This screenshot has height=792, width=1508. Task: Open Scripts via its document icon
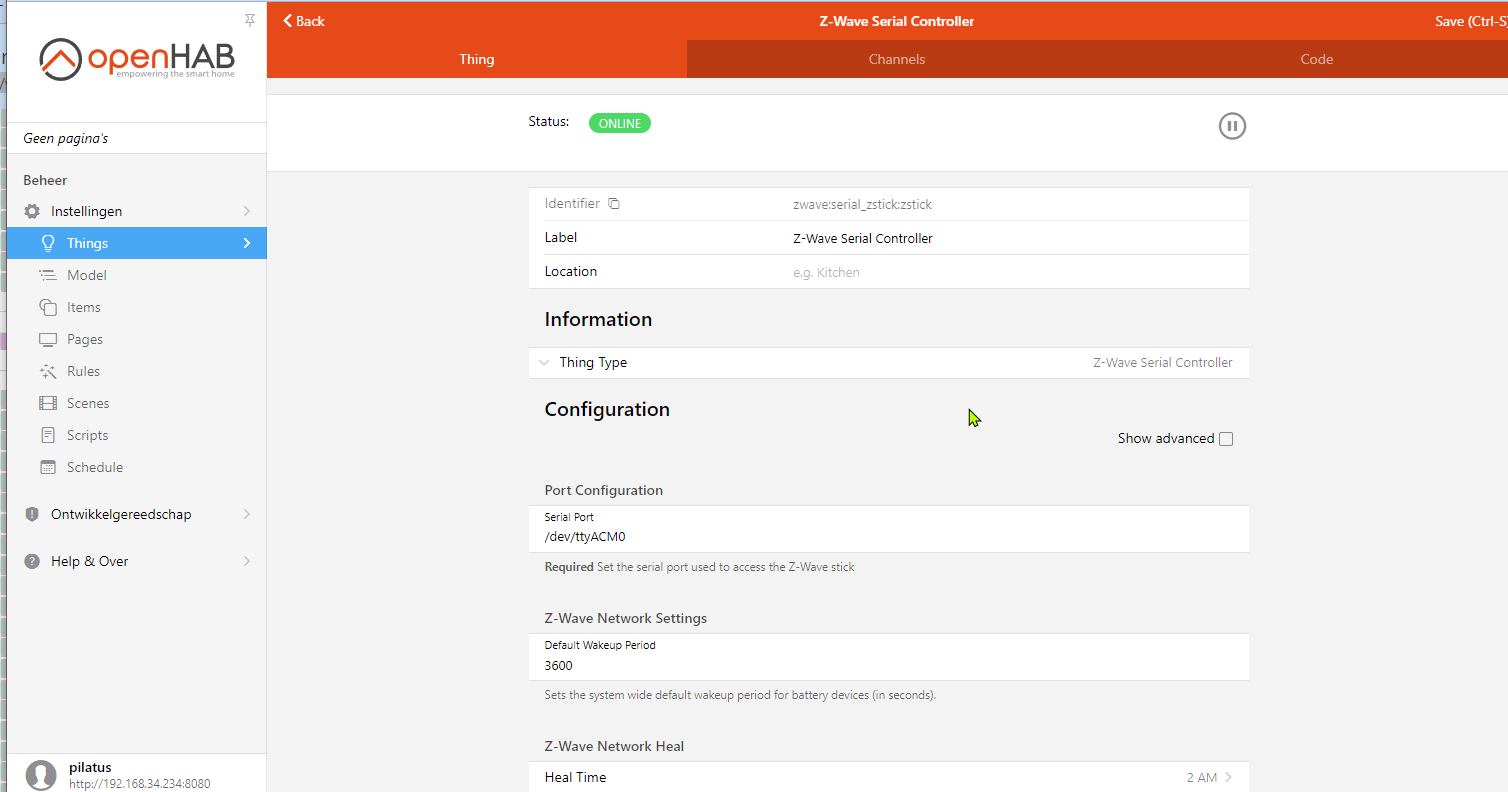(x=47, y=435)
